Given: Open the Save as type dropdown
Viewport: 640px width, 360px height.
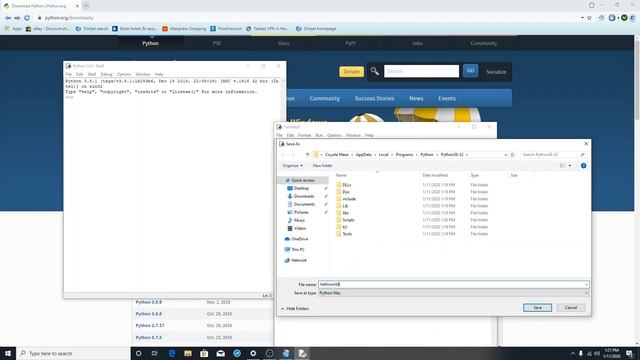Looking at the screenshot, I should [x=453, y=293].
